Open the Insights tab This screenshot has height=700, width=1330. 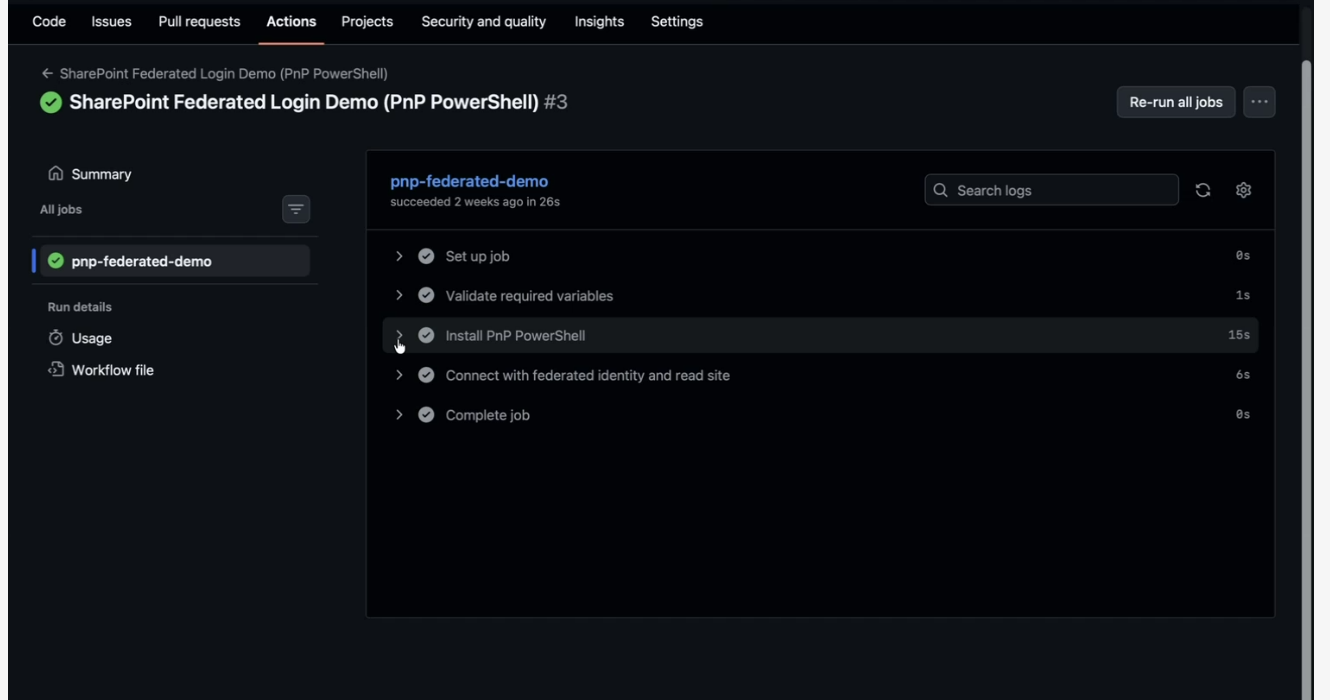599,21
